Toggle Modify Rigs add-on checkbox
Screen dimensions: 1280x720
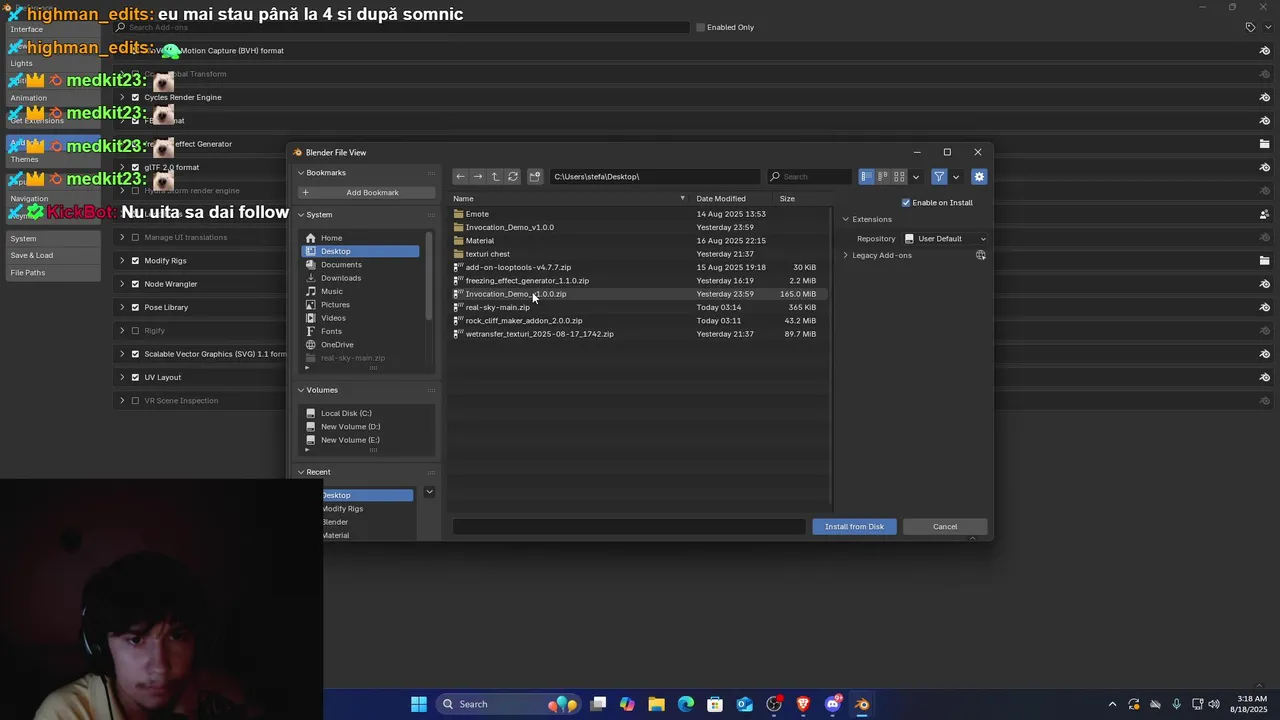point(136,260)
